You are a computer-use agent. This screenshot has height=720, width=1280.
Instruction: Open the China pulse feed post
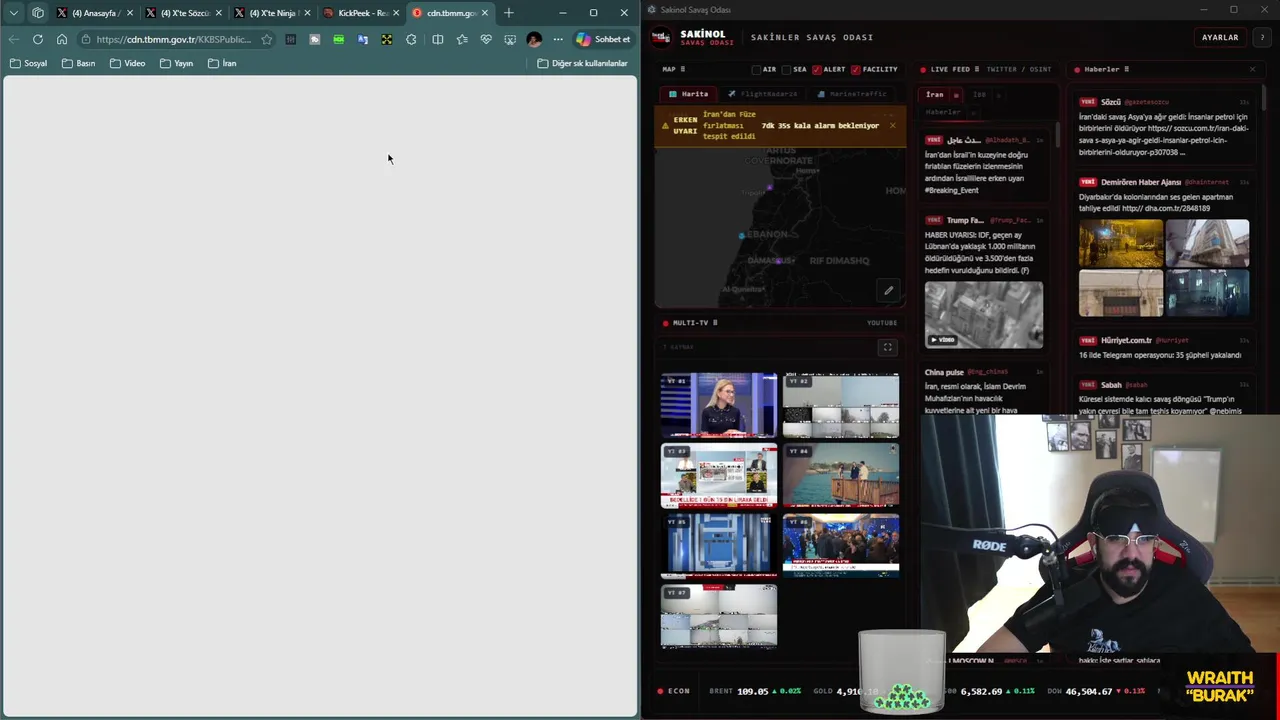(985, 390)
